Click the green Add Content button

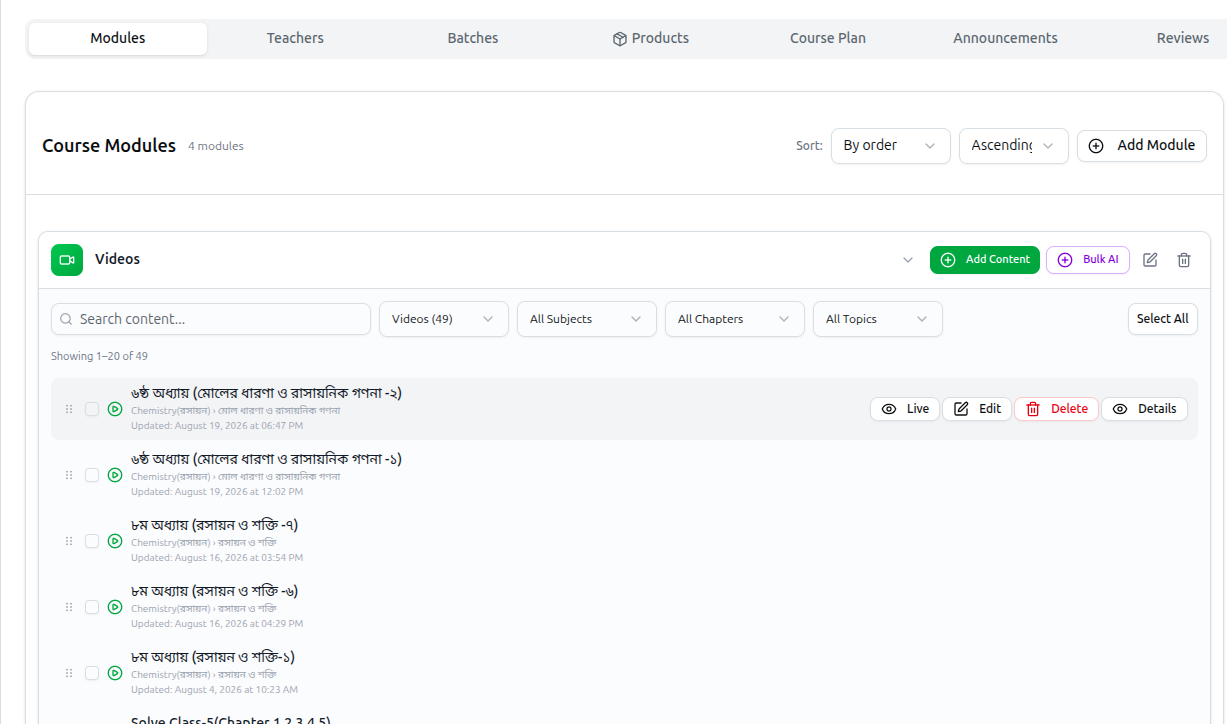pyautogui.click(x=985, y=260)
